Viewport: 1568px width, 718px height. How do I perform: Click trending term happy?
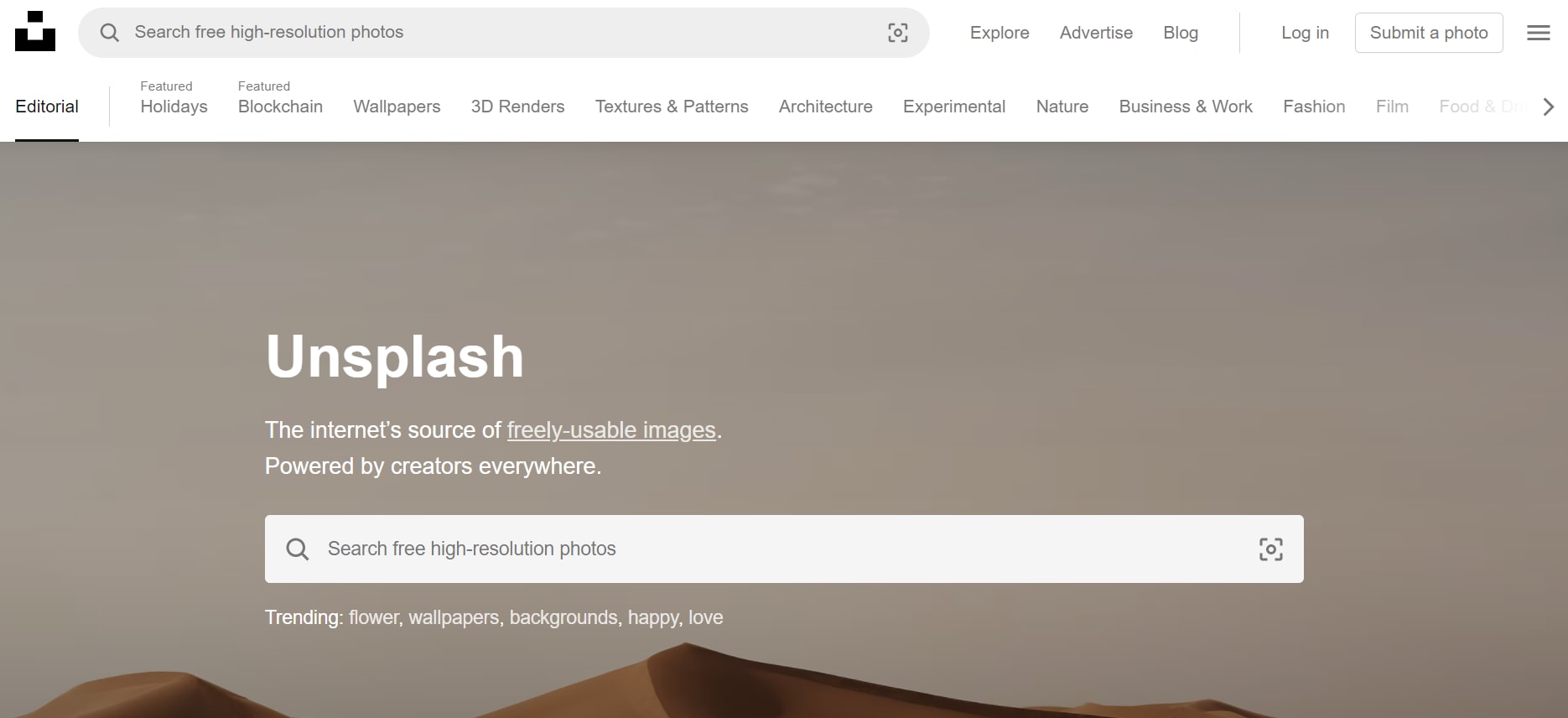[x=654, y=618]
